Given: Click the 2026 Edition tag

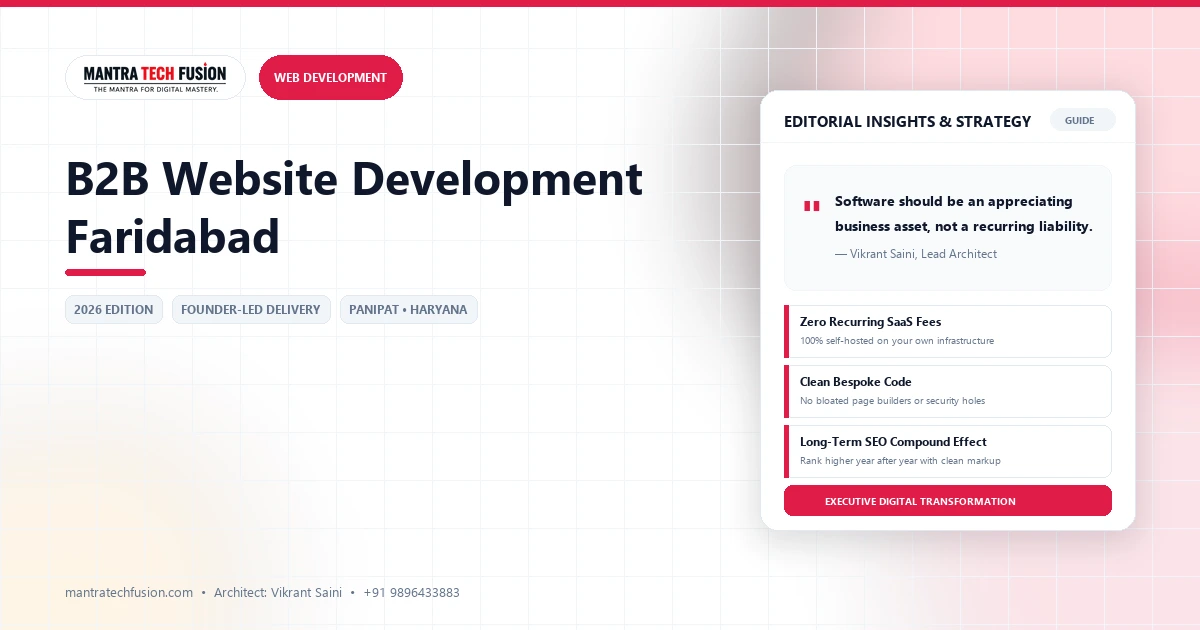Looking at the screenshot, I should pyautogui.click(x=113, y=309).
